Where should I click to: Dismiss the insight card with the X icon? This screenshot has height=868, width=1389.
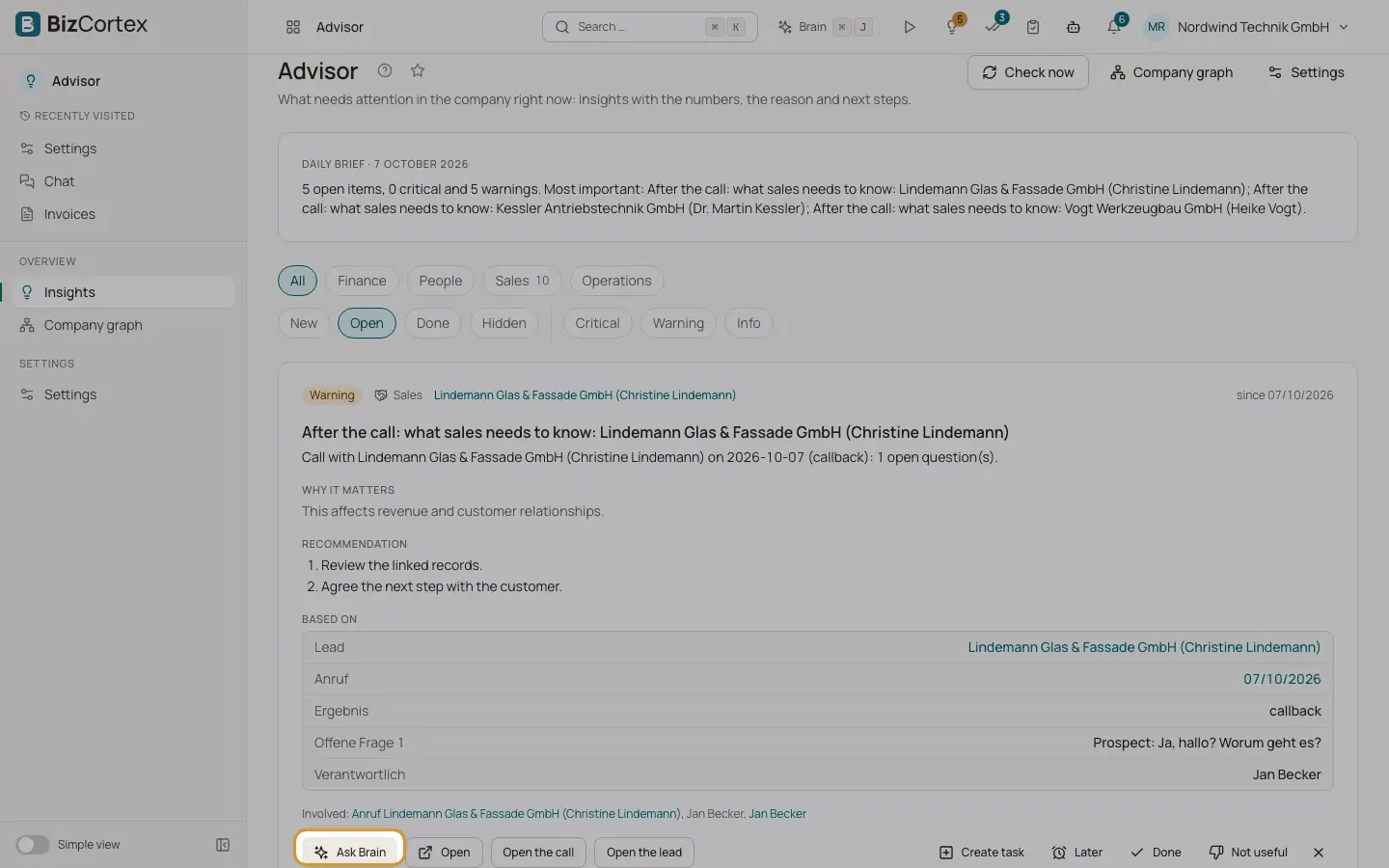[x=1319, y=853]
